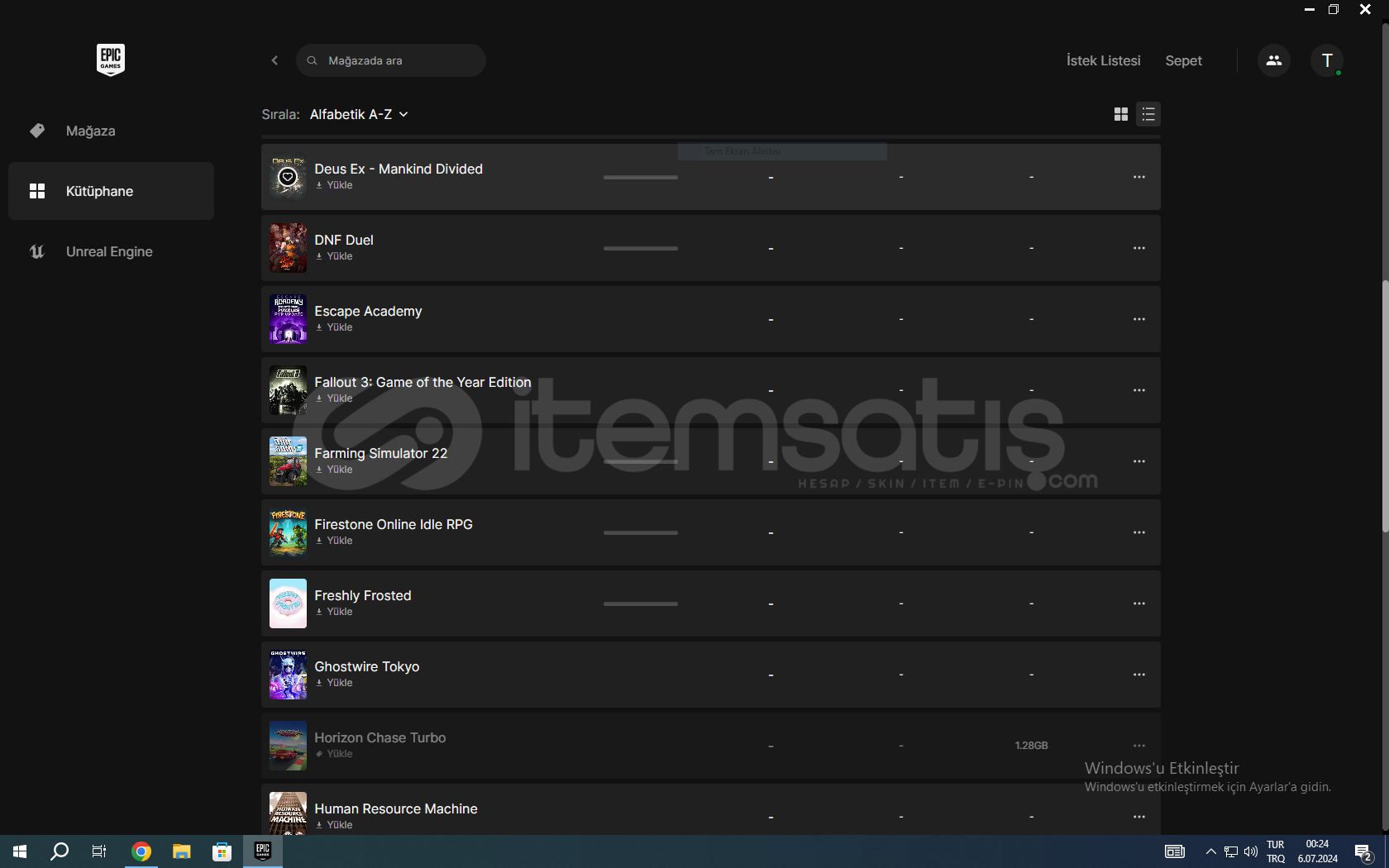Viewport: 1389px width, 868px height.
Task: Open more options for Horizon Chase Turbo
Action: coord(1139,746)
